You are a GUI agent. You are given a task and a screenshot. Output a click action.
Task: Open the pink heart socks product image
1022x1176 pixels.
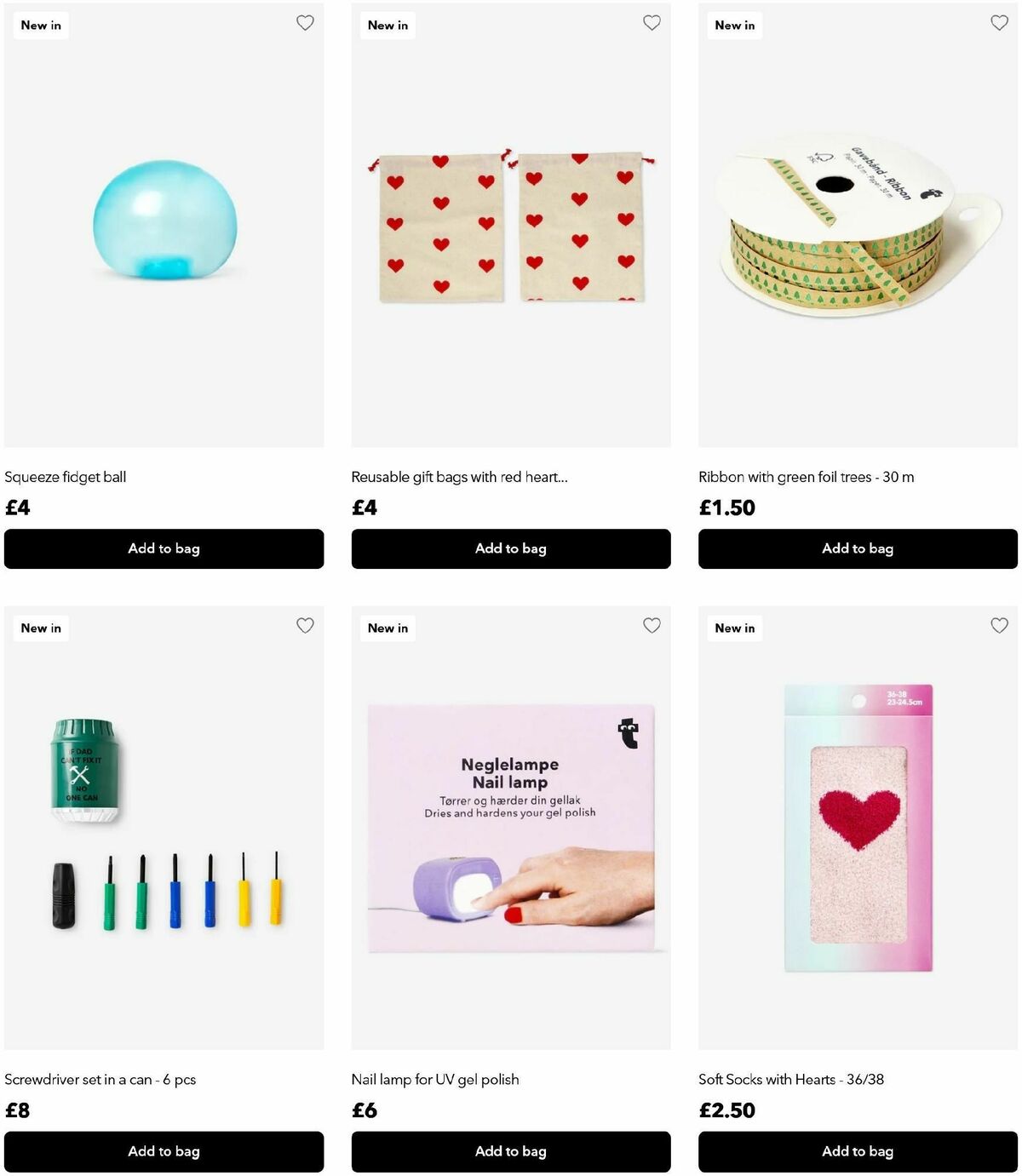[x=858, y=828]
